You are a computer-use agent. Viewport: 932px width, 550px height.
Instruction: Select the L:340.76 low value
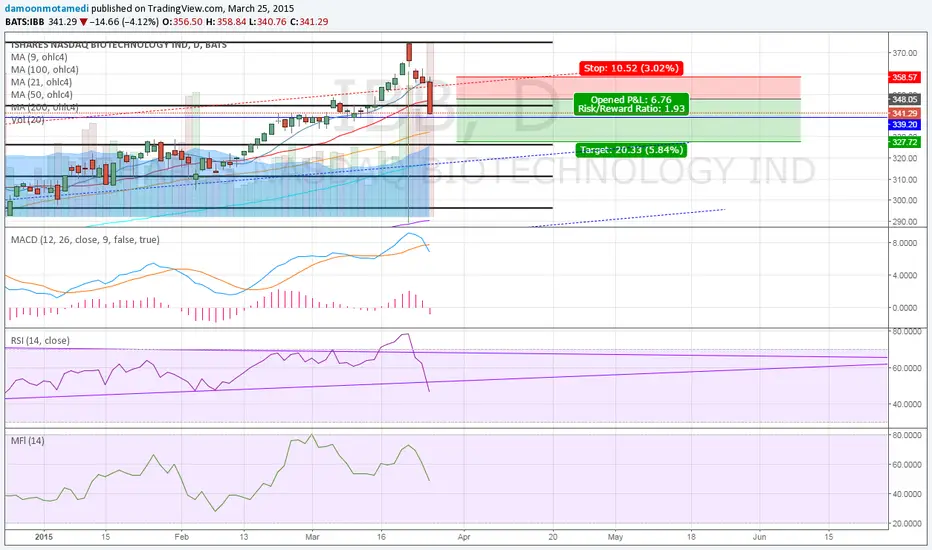click(x=267, y=21)
